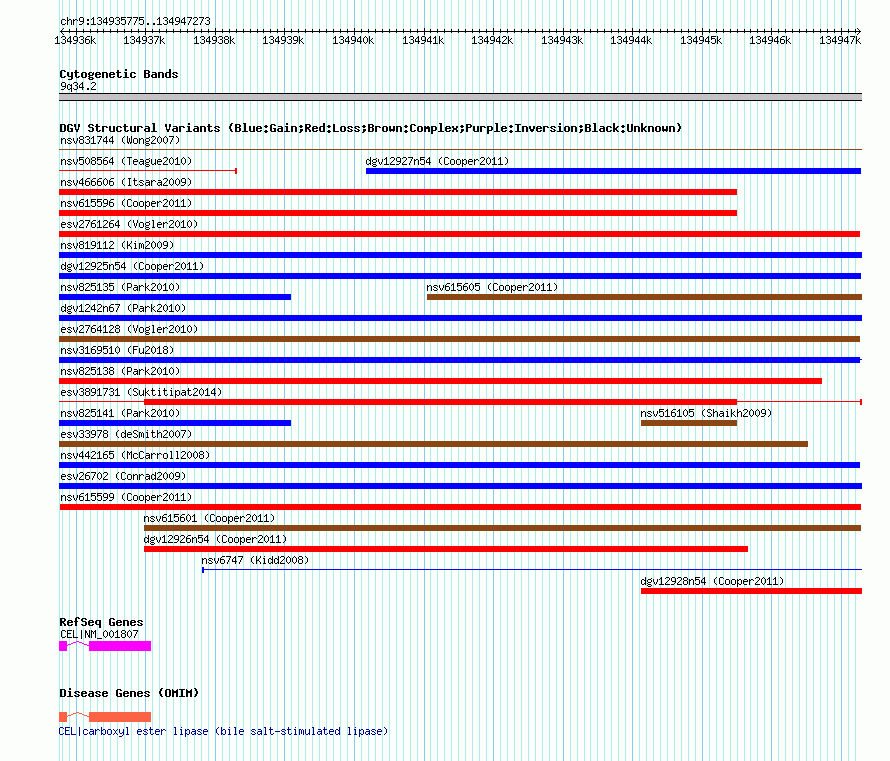890x761 pixels.
Task: Click the nsv516105 (Shaikh2009) brown bar
Action: point(689,423)
